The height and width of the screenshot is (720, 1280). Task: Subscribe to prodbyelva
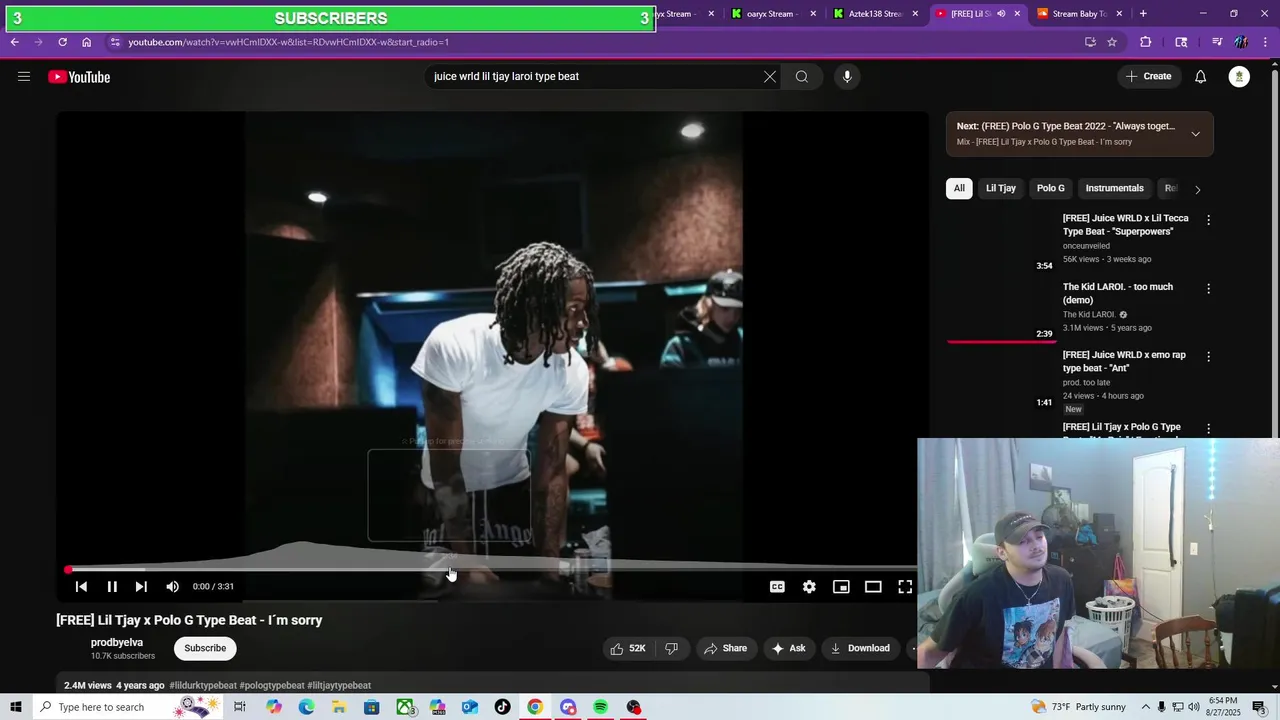pyautogui.click(x=205, y=648)
